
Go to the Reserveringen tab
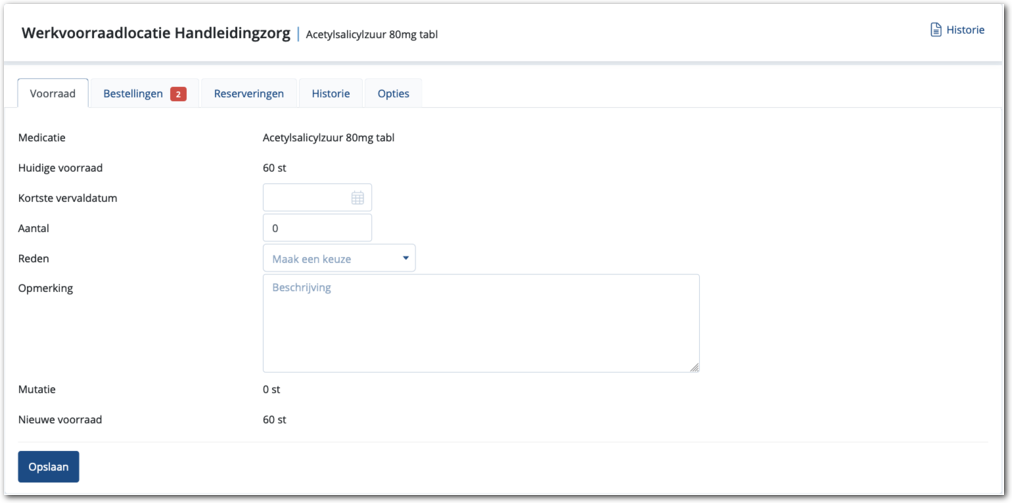point(248,94)
